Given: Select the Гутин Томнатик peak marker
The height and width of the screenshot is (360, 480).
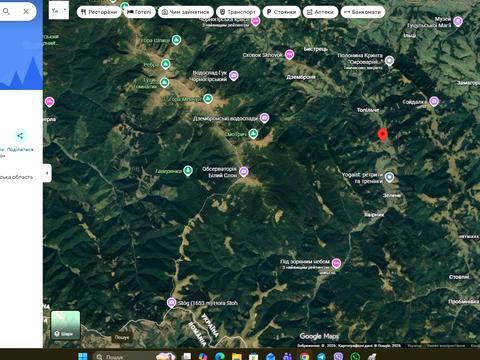Looking at the screenshot, I should tap(164, 82).
